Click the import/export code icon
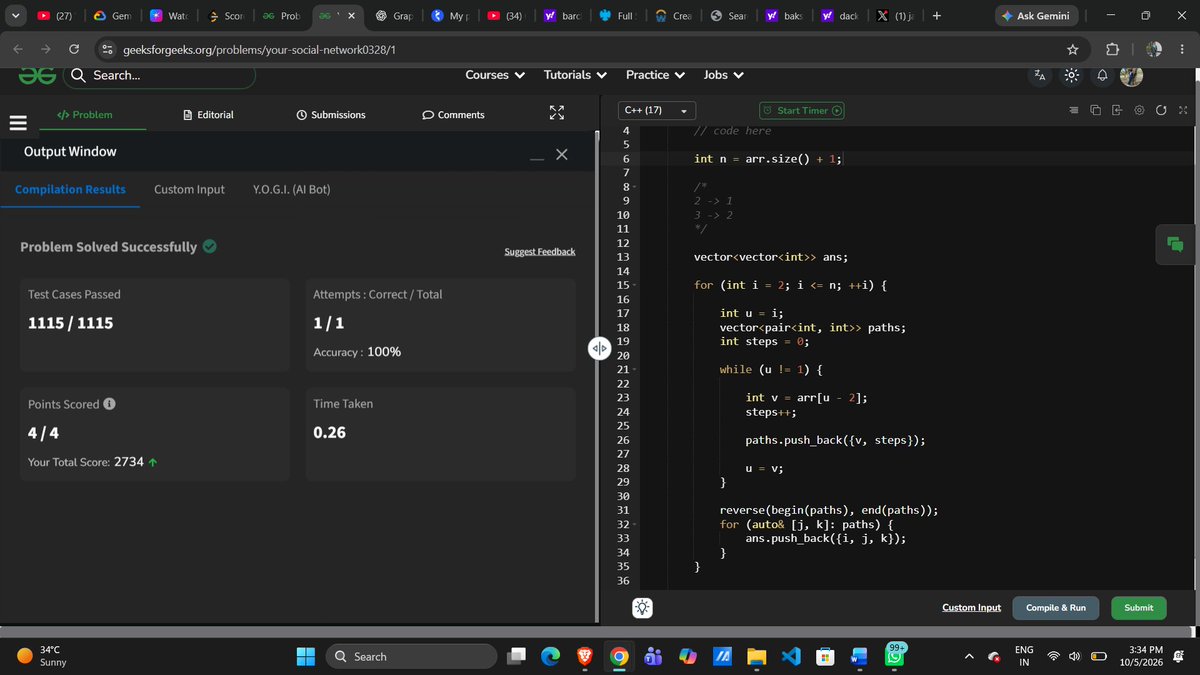Image resolution: width=1200 pixels, height=675 pixels. click(1117, 110)
